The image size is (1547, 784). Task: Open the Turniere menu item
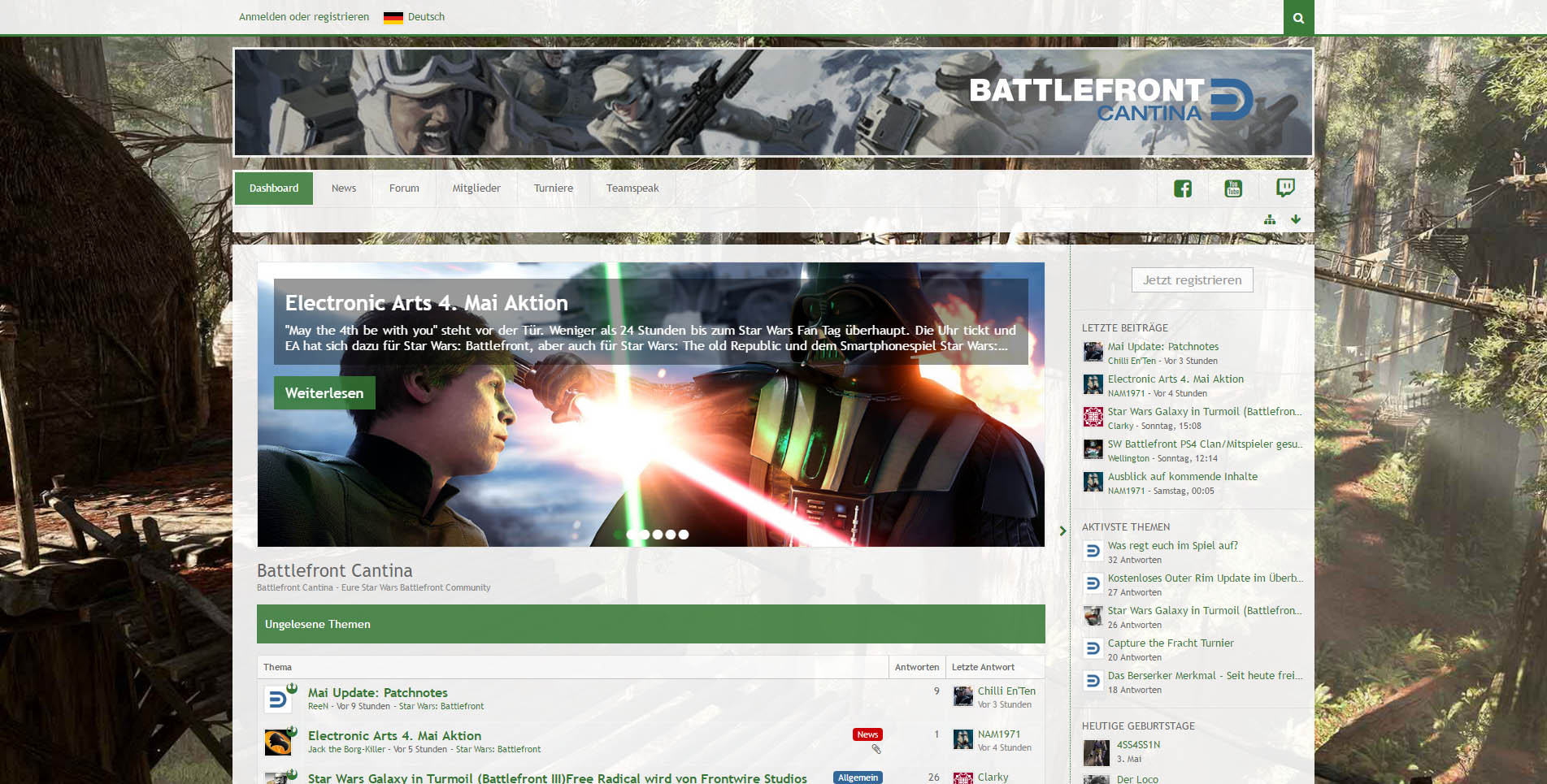[554, 188]
